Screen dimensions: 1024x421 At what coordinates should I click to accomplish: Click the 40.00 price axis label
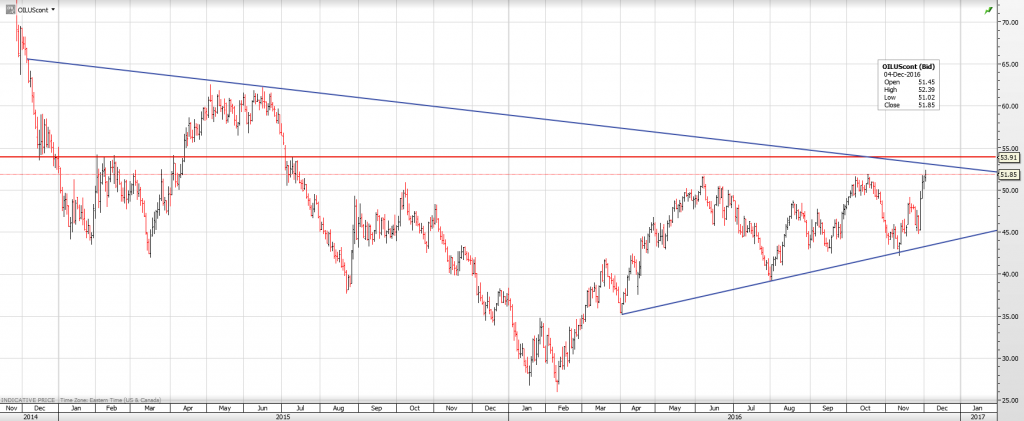point(1008,274)
